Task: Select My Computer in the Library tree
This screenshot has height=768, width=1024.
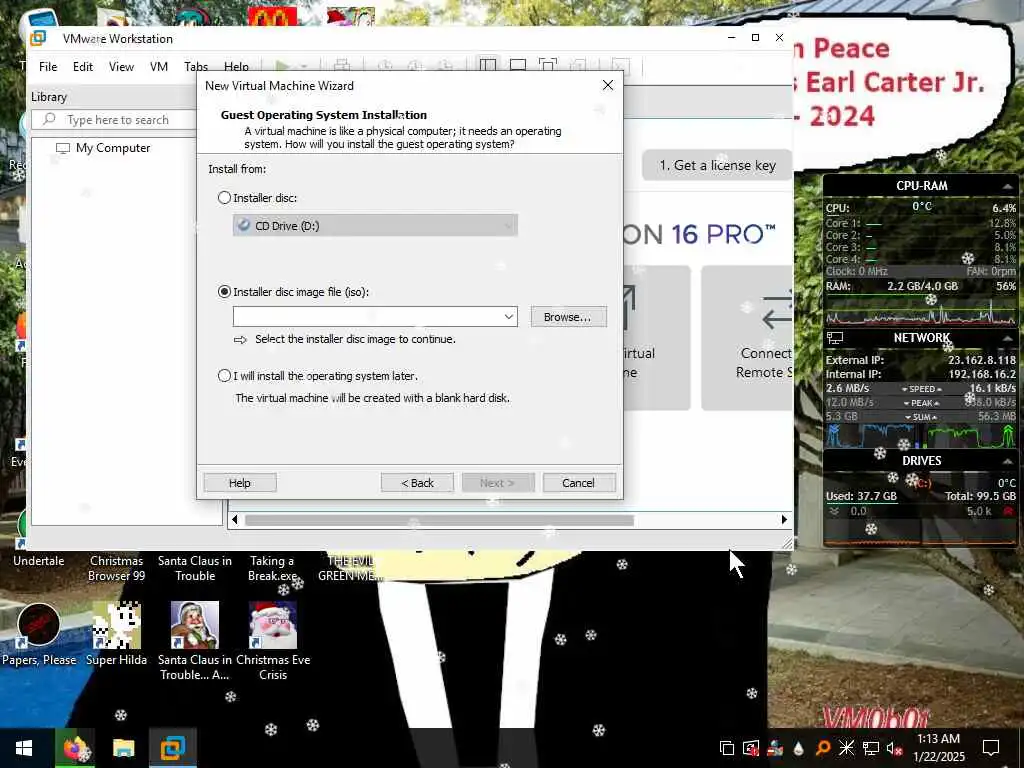Action: pos(112,148)
